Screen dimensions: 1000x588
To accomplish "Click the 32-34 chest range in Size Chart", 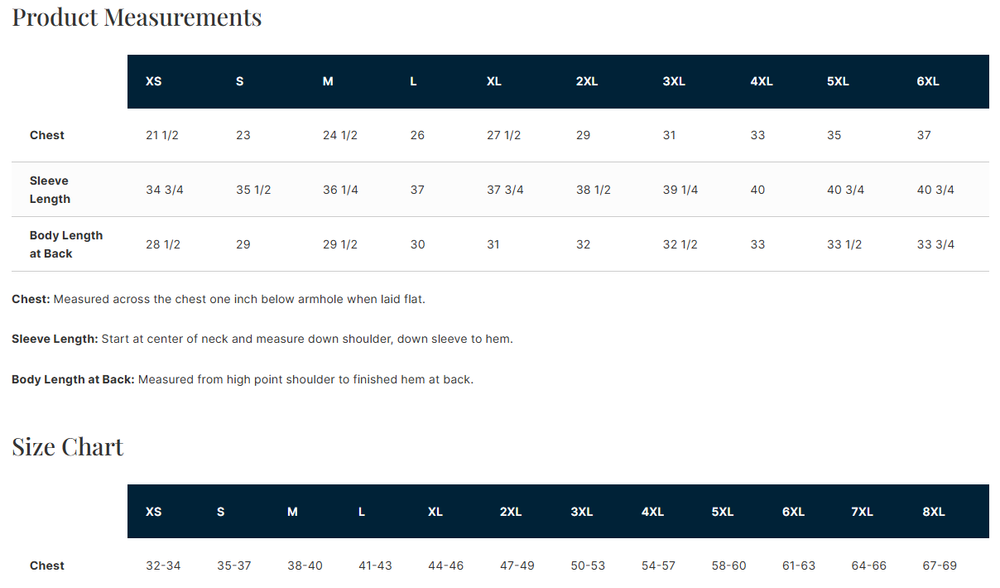I will click(163, 566).
